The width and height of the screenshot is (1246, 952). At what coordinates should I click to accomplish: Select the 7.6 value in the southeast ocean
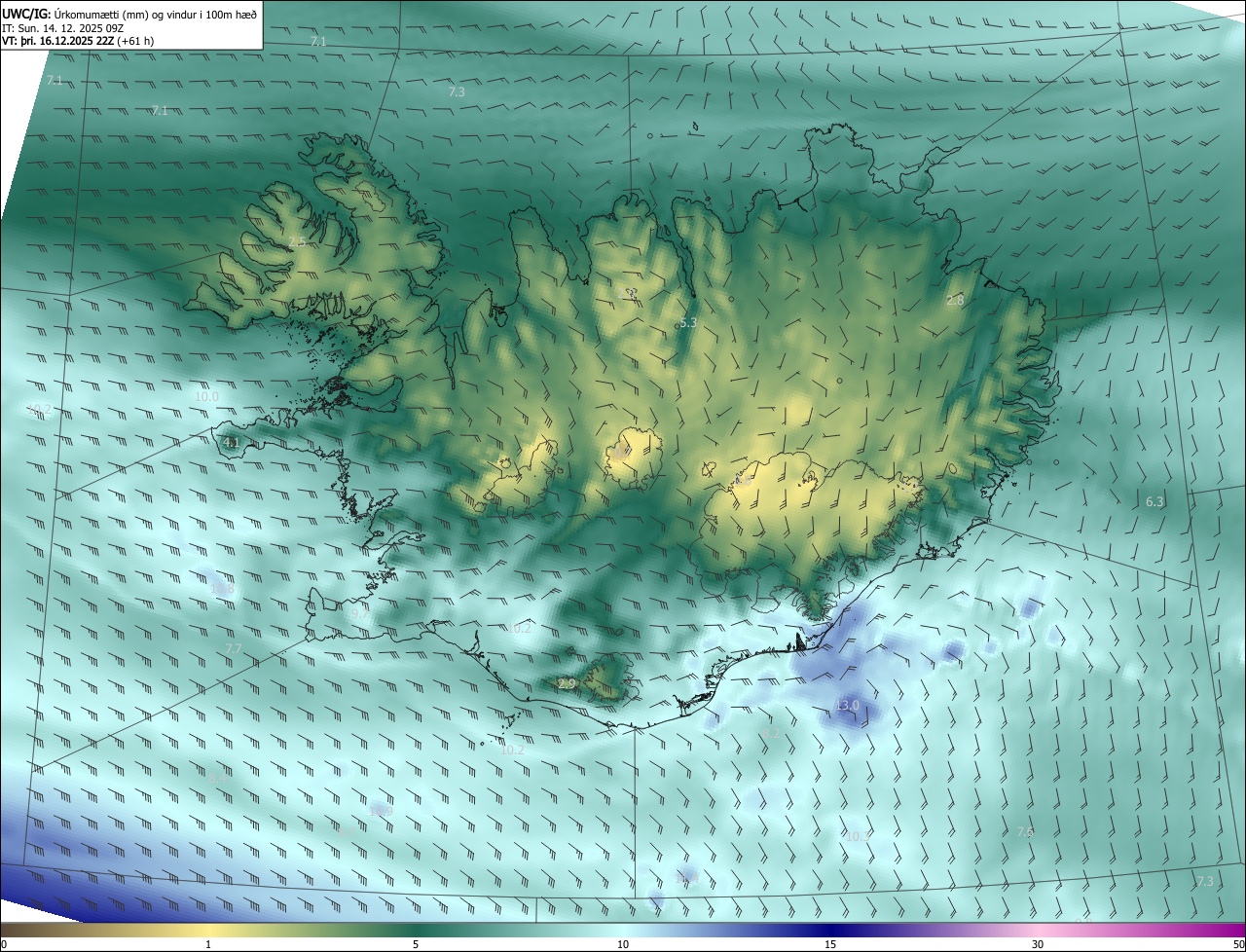coord(1025,831)
